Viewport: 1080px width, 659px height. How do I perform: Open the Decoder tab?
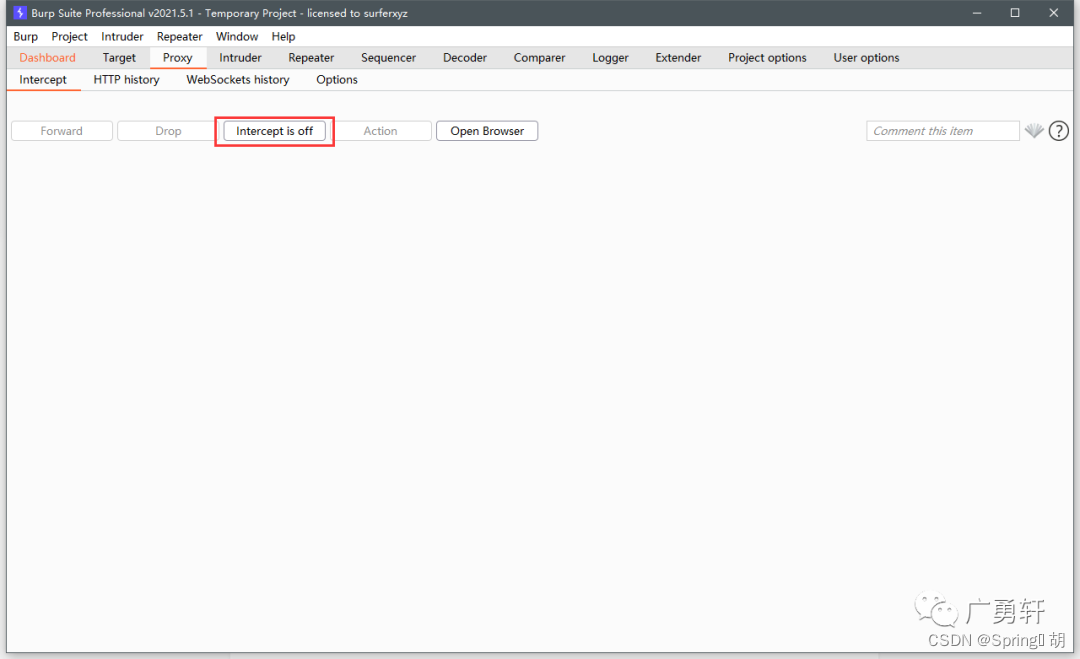465,58
